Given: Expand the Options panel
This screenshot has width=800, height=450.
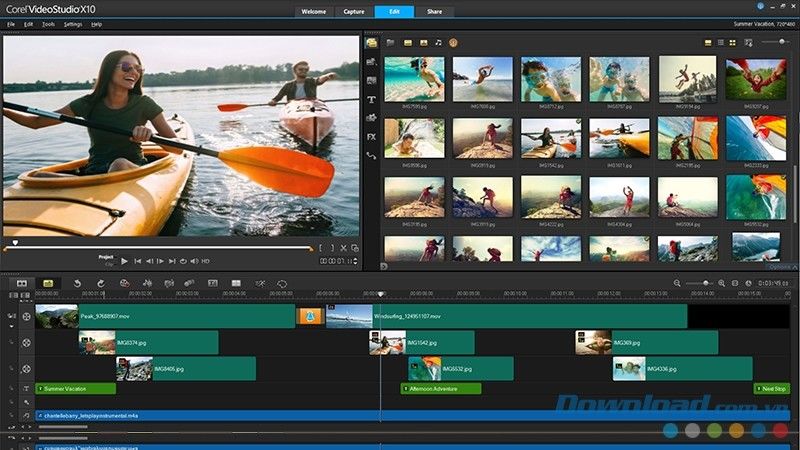Looking at the screenshot, I should (x=780, y=267).
